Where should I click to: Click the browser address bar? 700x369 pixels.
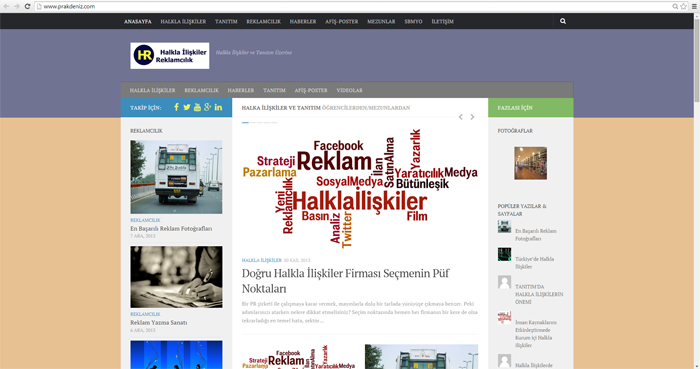click(x=353, y=6)
